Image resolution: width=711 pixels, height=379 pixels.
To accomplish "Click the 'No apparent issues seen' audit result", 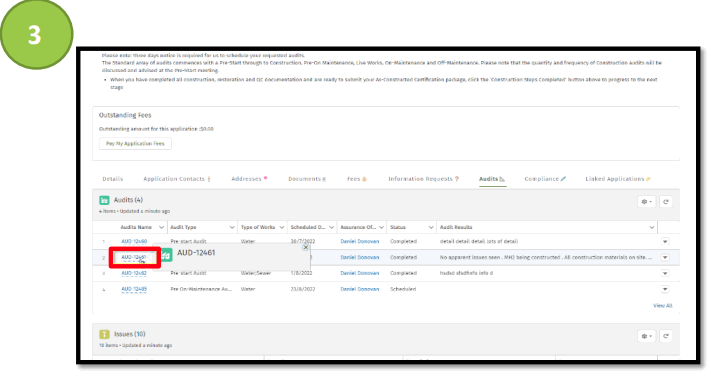I will pyautogui.click(x=546, y=258).
